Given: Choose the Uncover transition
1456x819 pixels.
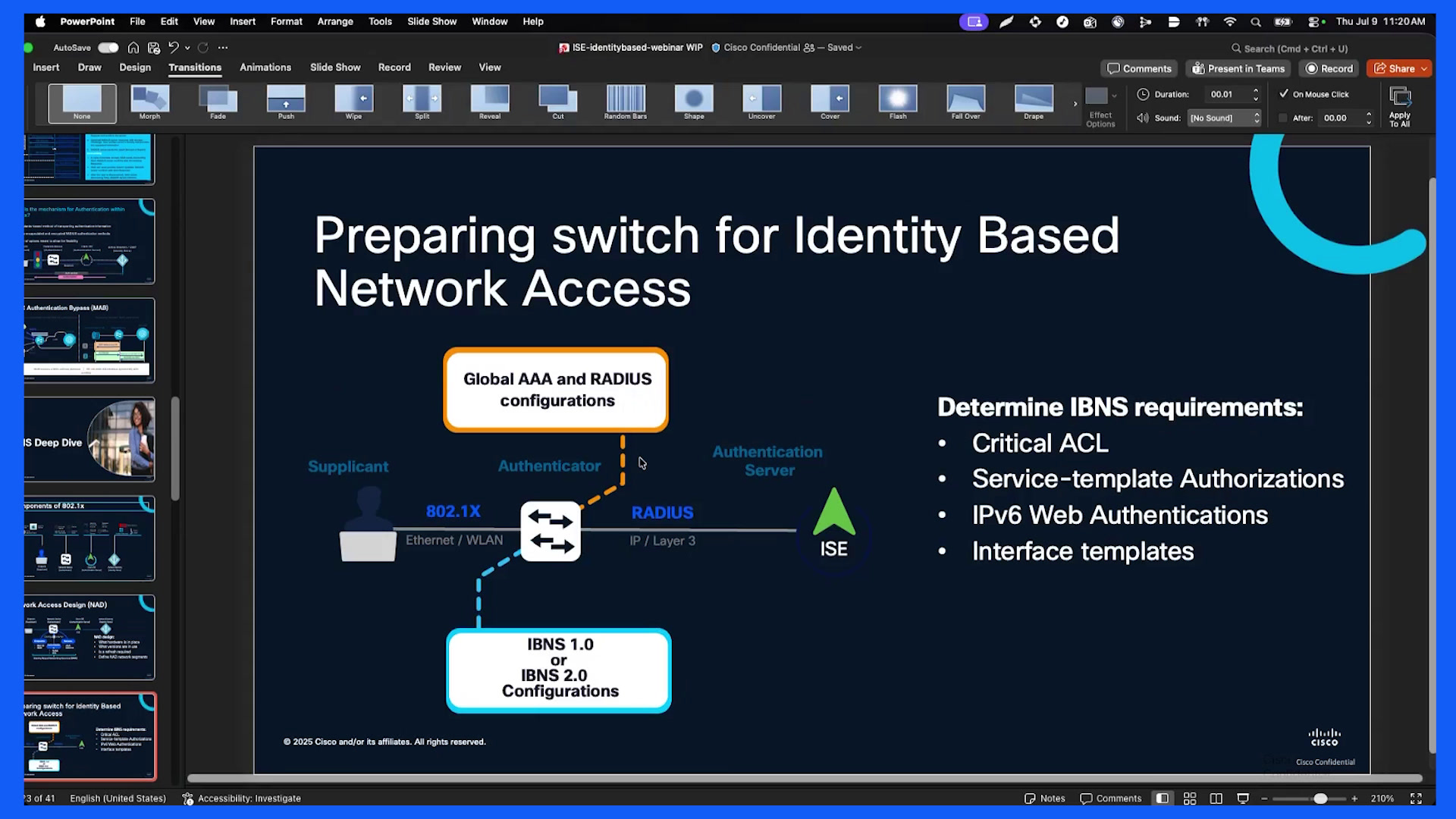Looking at the screenshot, I should (762, 102).
